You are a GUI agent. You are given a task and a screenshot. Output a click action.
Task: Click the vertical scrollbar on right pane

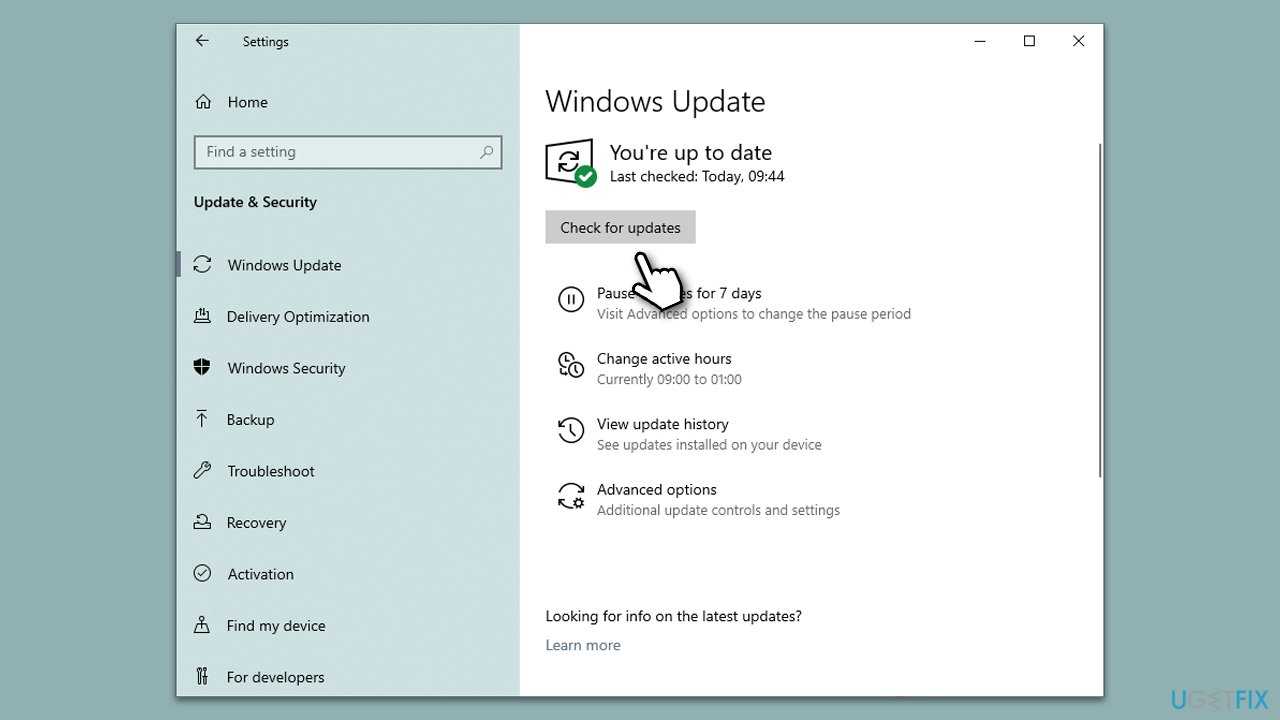1099,310
